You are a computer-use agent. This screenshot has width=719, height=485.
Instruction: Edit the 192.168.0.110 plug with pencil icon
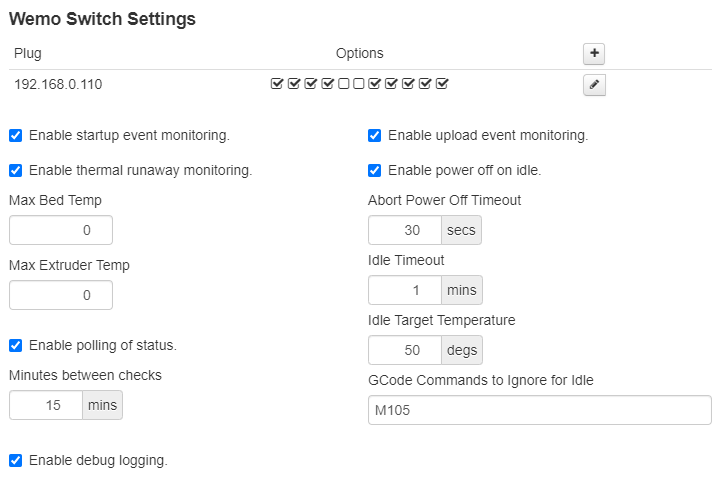(594, 85)
